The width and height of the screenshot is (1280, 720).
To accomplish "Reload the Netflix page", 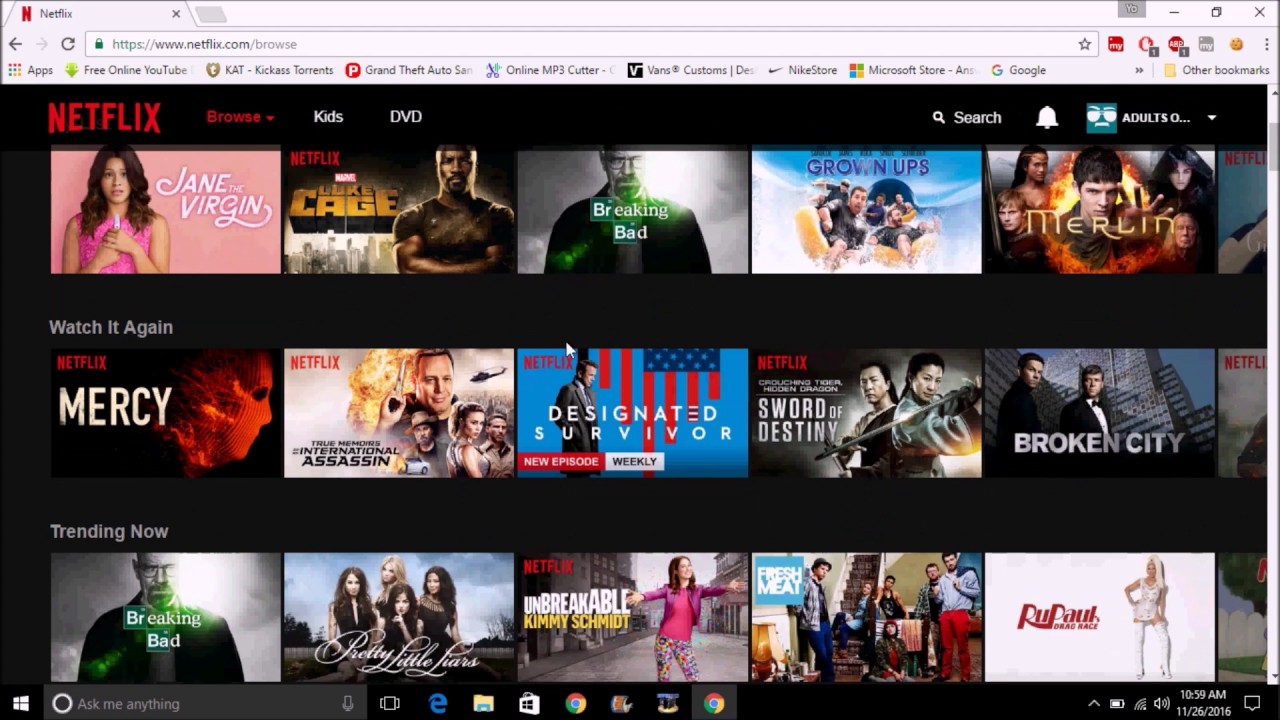I will point(68,44).
